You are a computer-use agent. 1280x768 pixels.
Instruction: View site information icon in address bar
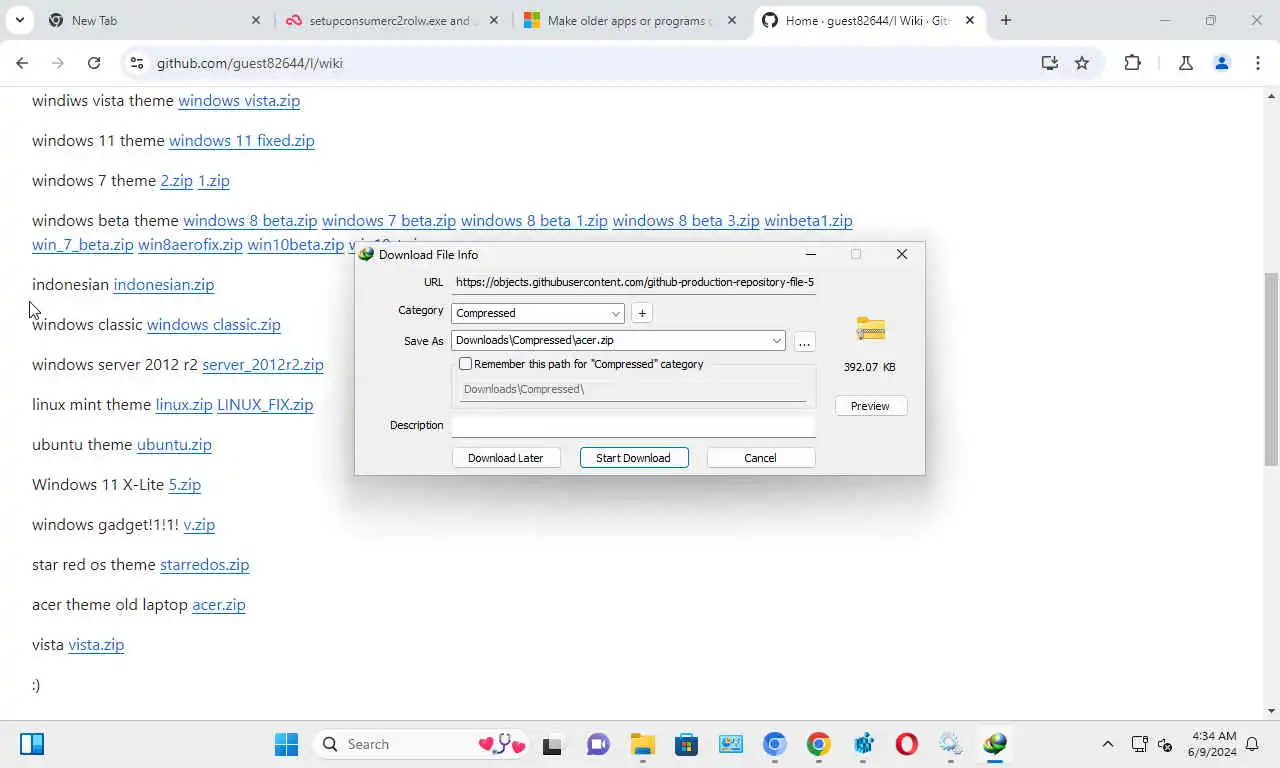tap(137, 63)
